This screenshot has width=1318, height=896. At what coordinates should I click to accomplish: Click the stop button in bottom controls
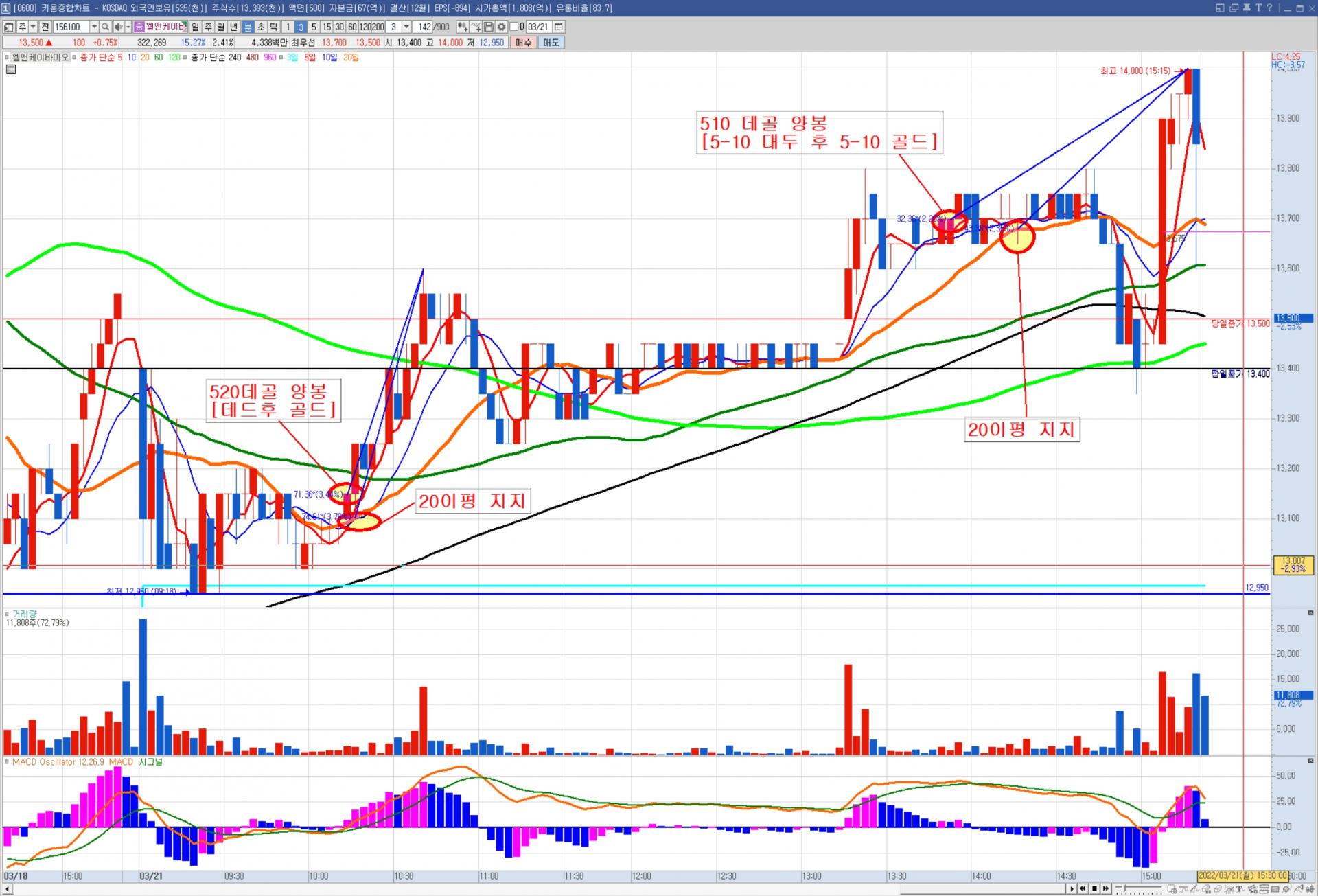(x=1094, y=888)
